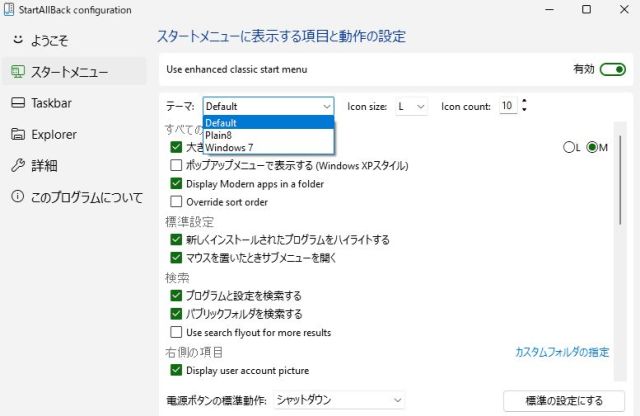Image resolution: width=640 pixels, height=416 pixels.
Task: Choose Default in the theme list
Action: click(269, 122)
